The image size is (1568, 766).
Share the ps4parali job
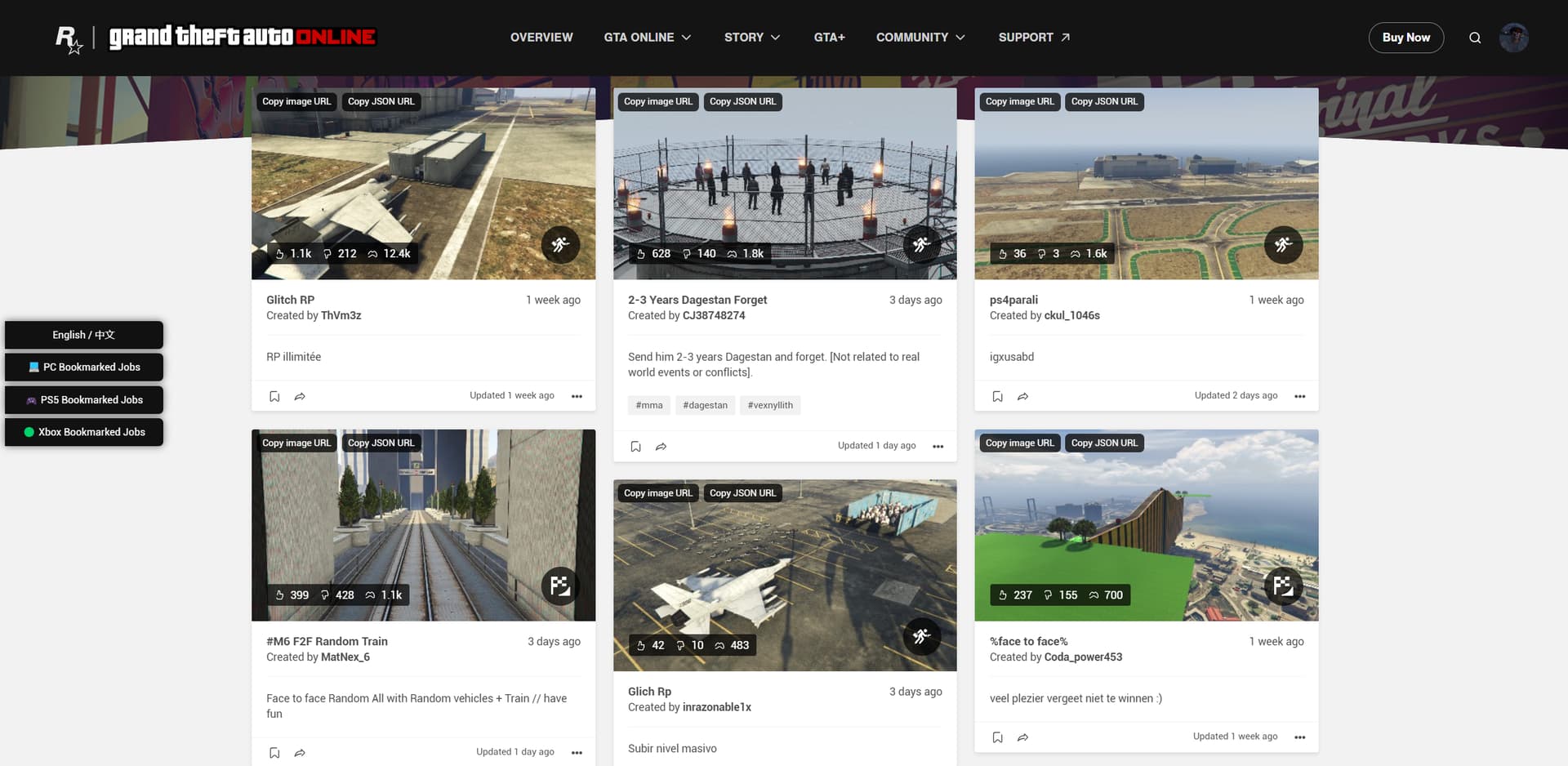tap(1022, 396)
